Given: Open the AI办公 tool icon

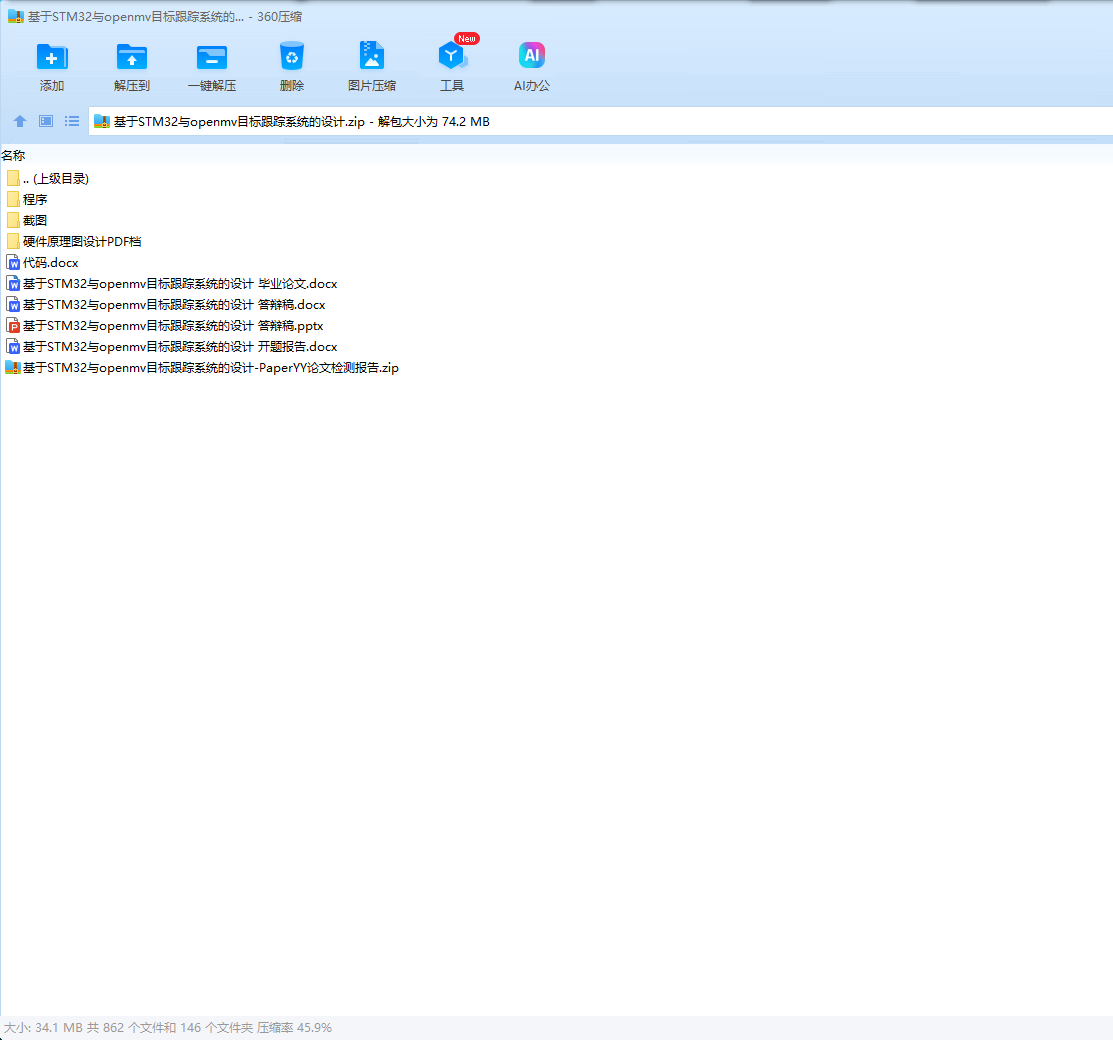Looking at the screenshot, I should point(532,55).
